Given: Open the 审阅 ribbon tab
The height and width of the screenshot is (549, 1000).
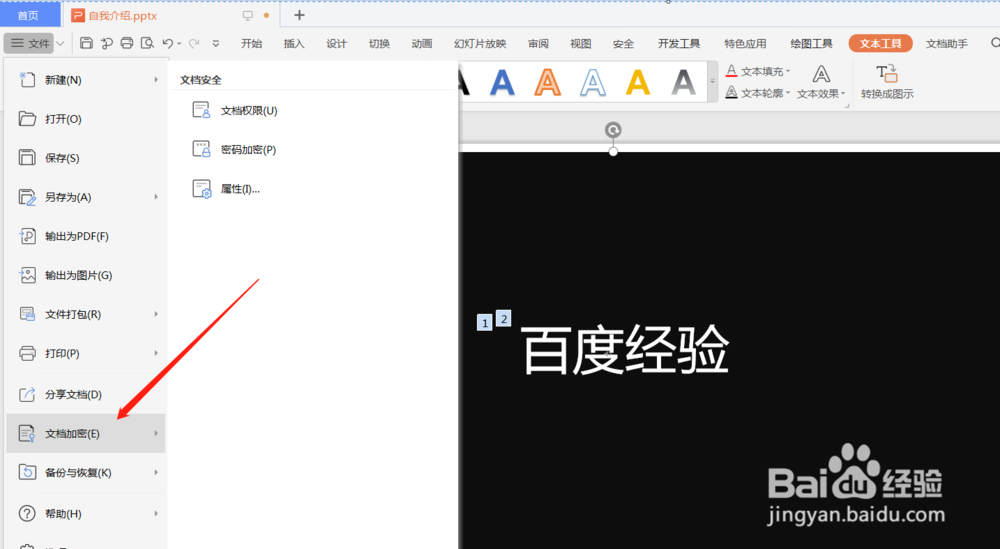Looking at the screenshot, I should tap(538, 43).
